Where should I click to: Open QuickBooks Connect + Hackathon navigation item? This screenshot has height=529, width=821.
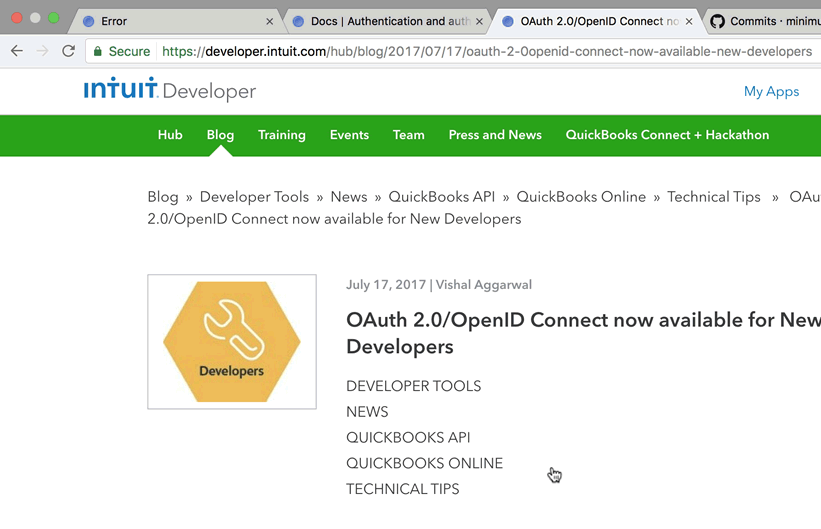tap(668, 135)
